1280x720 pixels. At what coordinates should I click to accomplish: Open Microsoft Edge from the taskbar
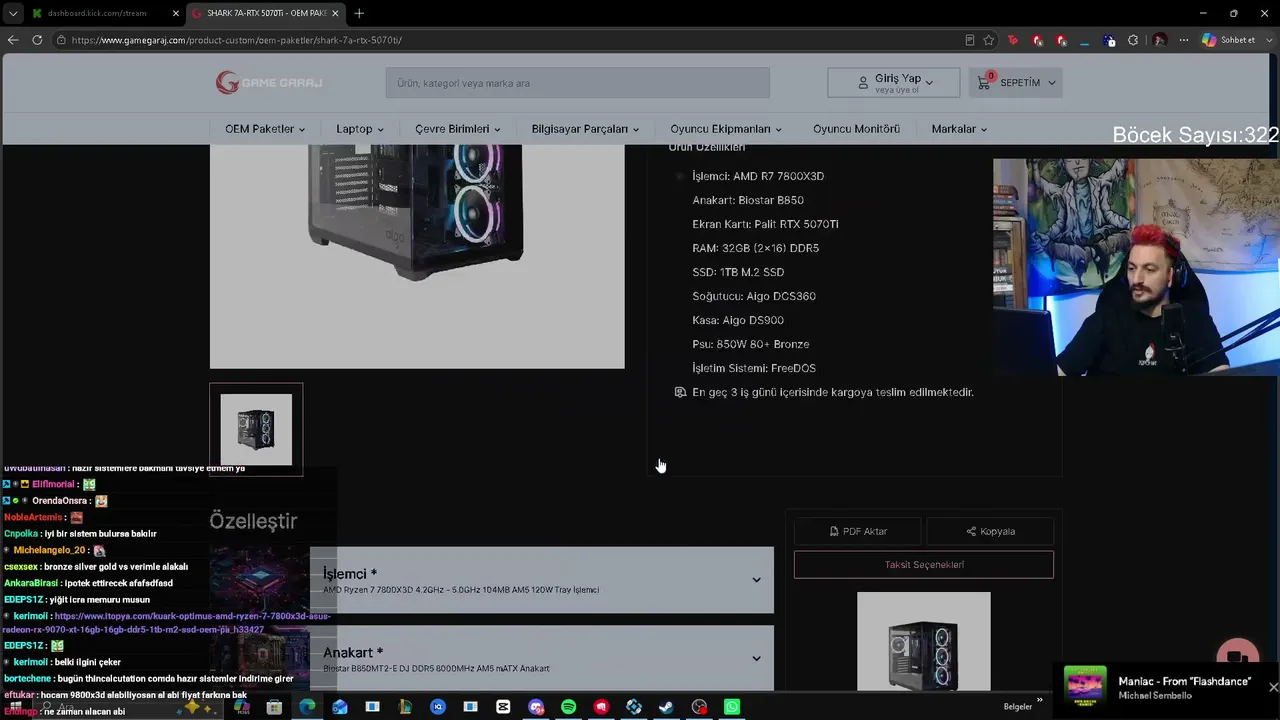(x=307, y=707)
